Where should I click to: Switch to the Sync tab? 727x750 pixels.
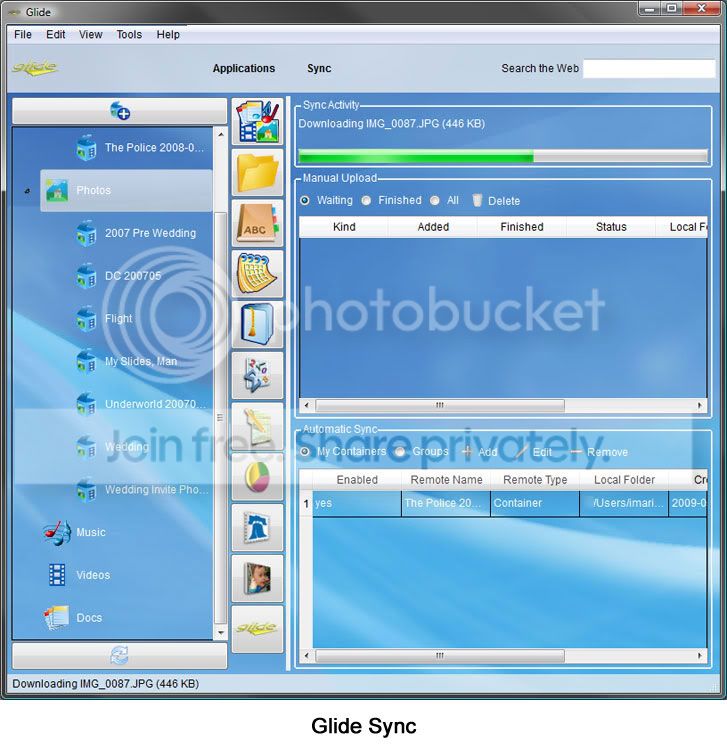(x=319, y=68)
